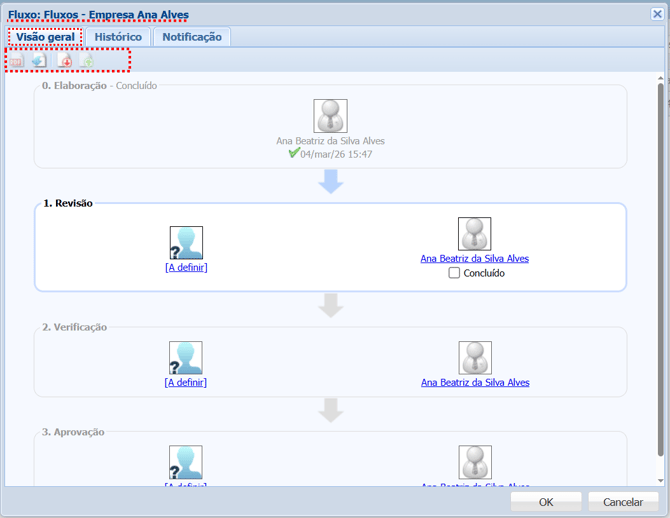Screen dimensions: 670x518
Task: Click the red down-arrow document icon
Action: (x=65, y=62)
